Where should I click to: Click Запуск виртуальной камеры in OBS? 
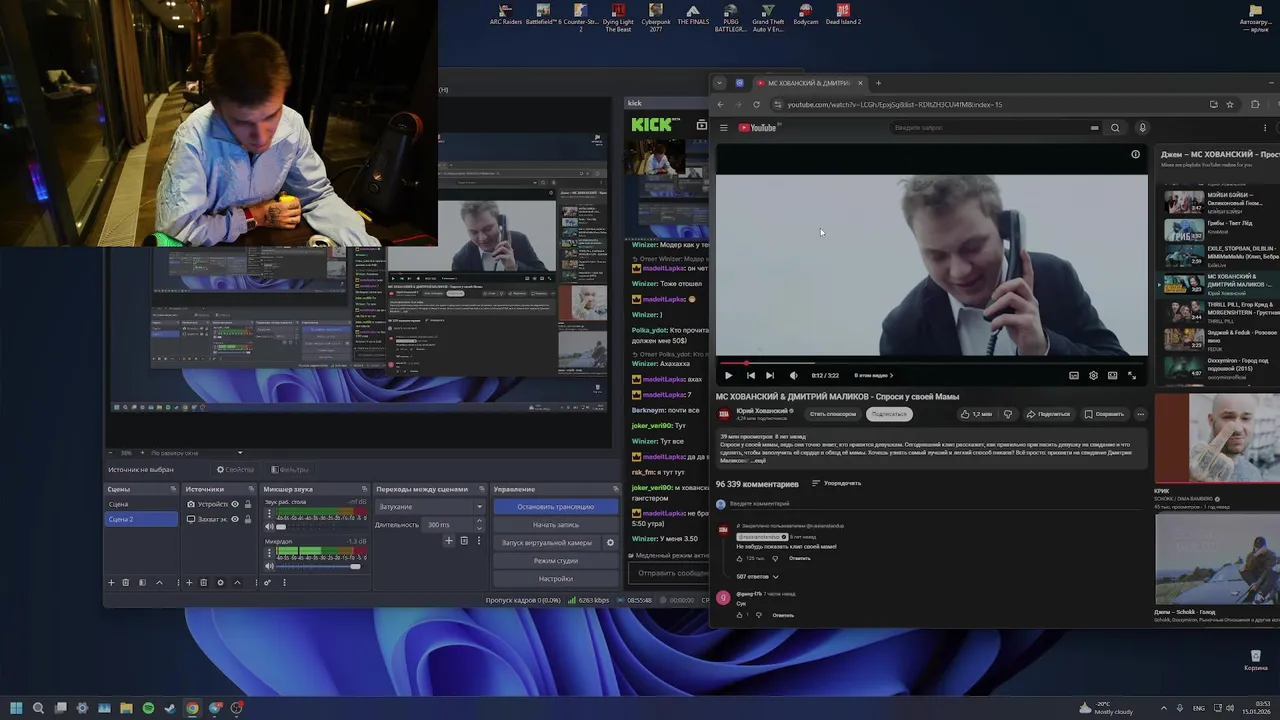click(547, 542)
